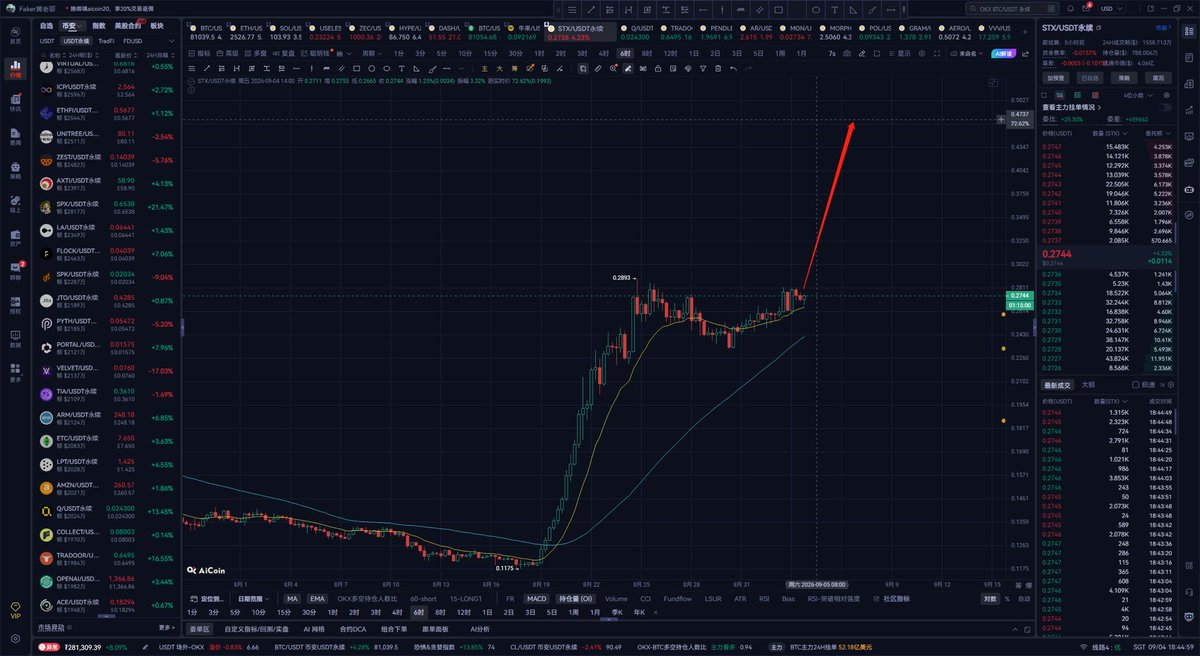
Task: Click the ellipse drawing tool
Action: (386, 68)
